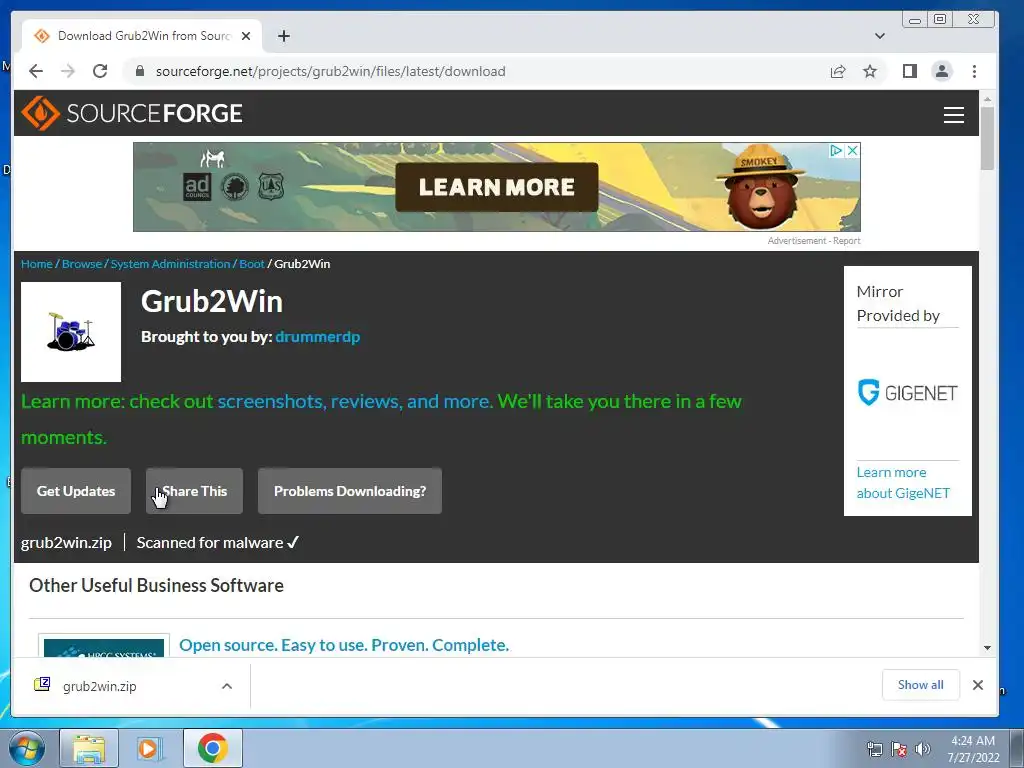This screenshot has width=1024, height=768.
Task: Click the Get Updates button
Action: (x=76, y=491)
